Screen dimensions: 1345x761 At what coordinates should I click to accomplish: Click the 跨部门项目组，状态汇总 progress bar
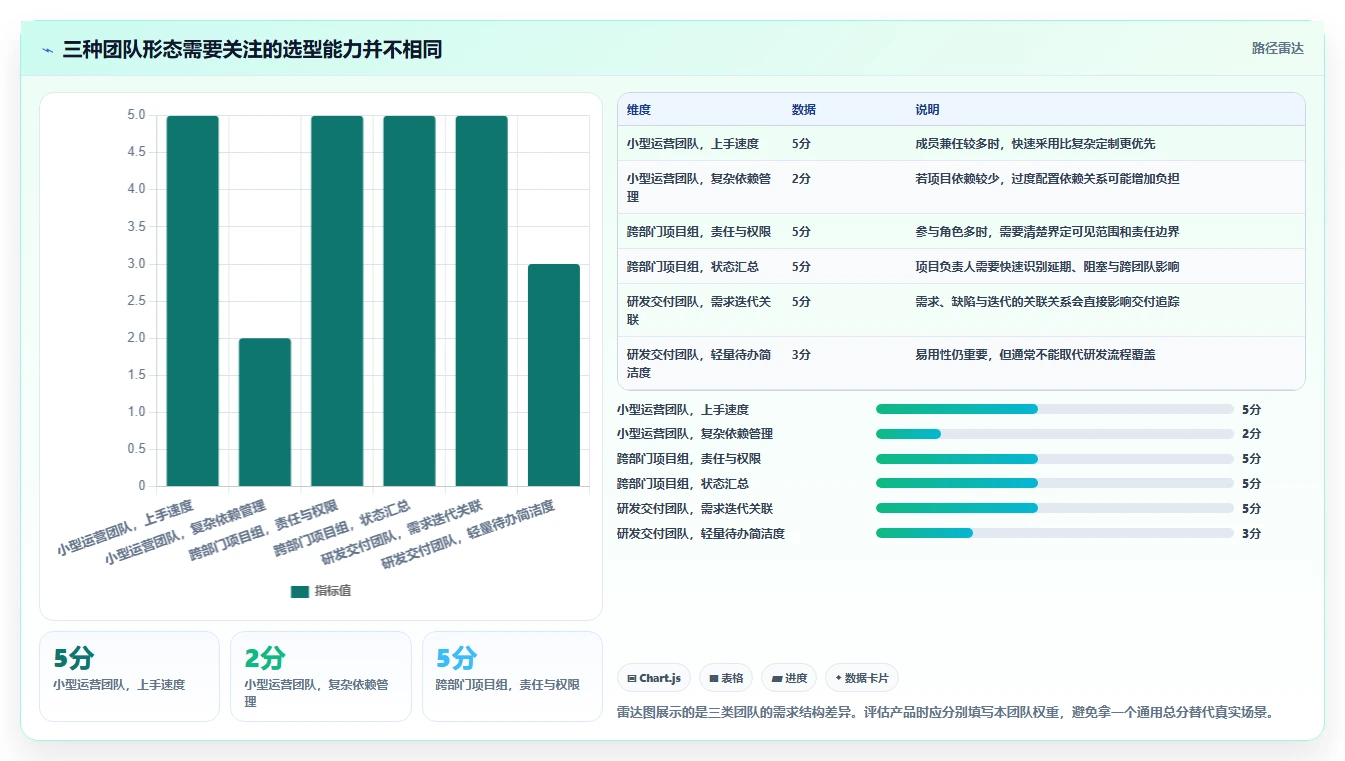[x=1055, y=484]
